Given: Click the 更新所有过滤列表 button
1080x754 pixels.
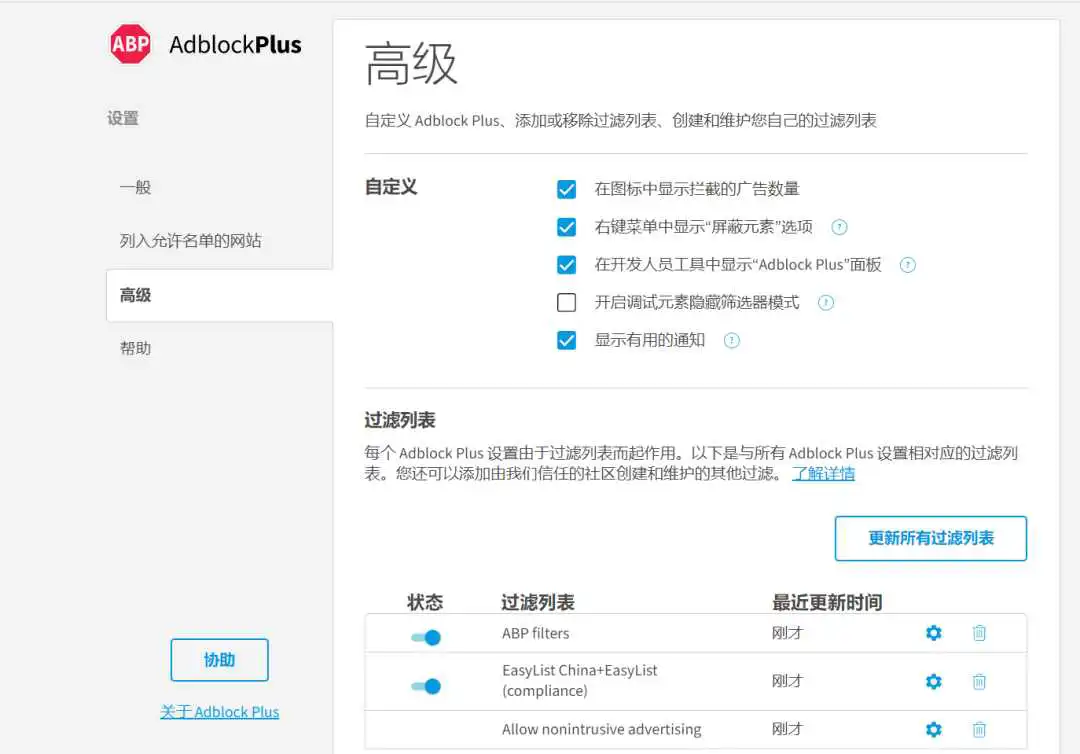Looking at the screenshot, I should tap(930, 539).
